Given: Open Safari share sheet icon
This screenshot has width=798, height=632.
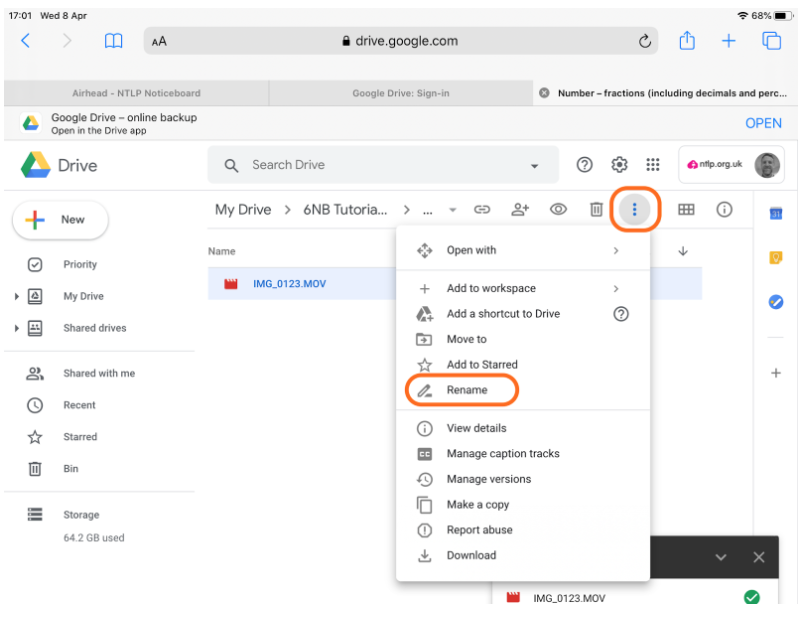Looking at the screenshot, I should pos(687,40).
